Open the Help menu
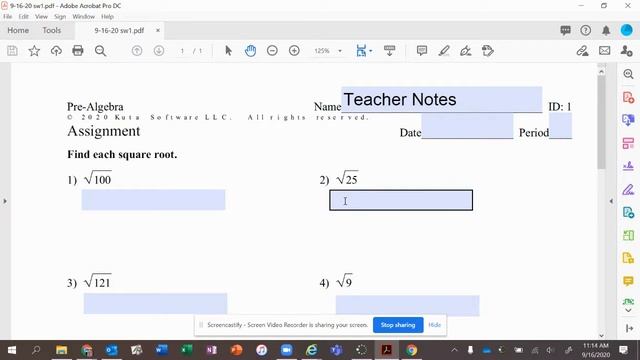Screen dimensions: 640x360 tap(107, 17)
